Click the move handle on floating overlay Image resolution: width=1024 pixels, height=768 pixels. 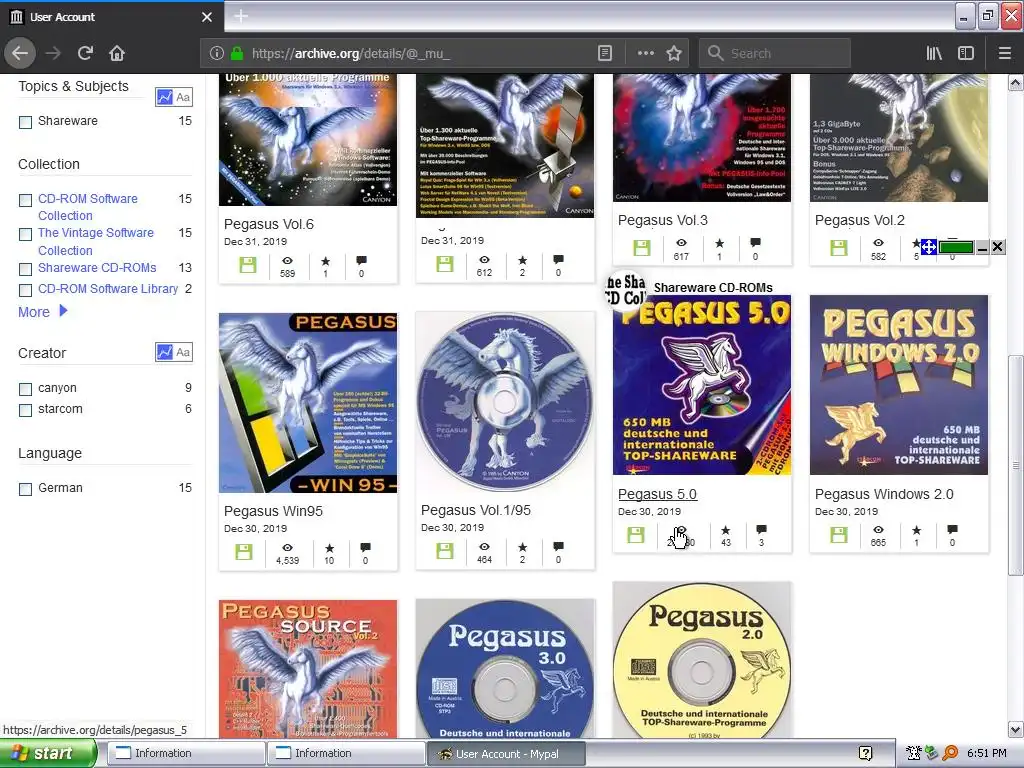[x=929, y=247]
